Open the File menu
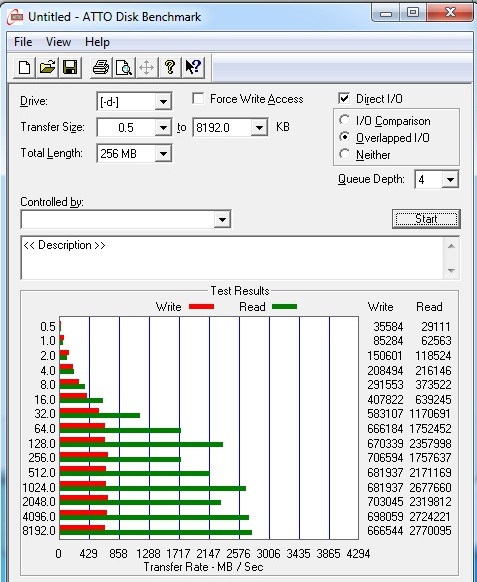Image resolution: width=477 pixels, height=582 pixels. 23,42
